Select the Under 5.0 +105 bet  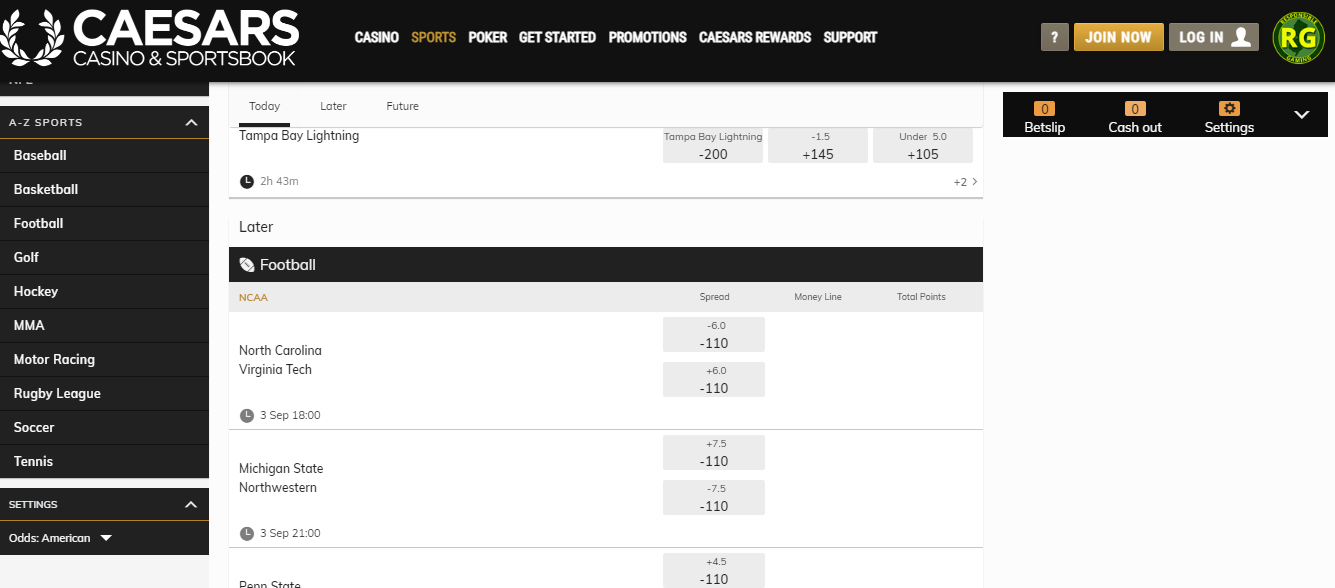pyautogui.click(x=923, y=146)
